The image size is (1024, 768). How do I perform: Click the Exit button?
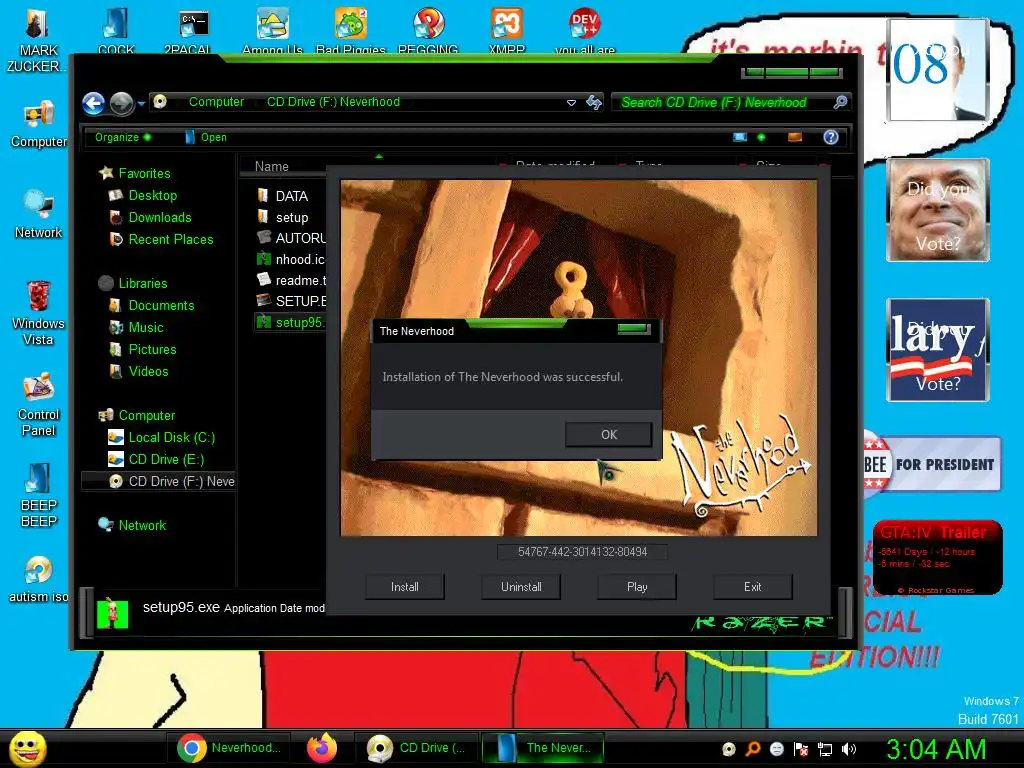(752, 586)
